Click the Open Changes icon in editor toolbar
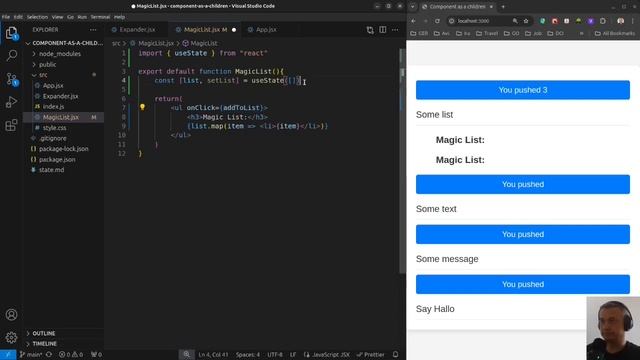 (x=370, y=30)
